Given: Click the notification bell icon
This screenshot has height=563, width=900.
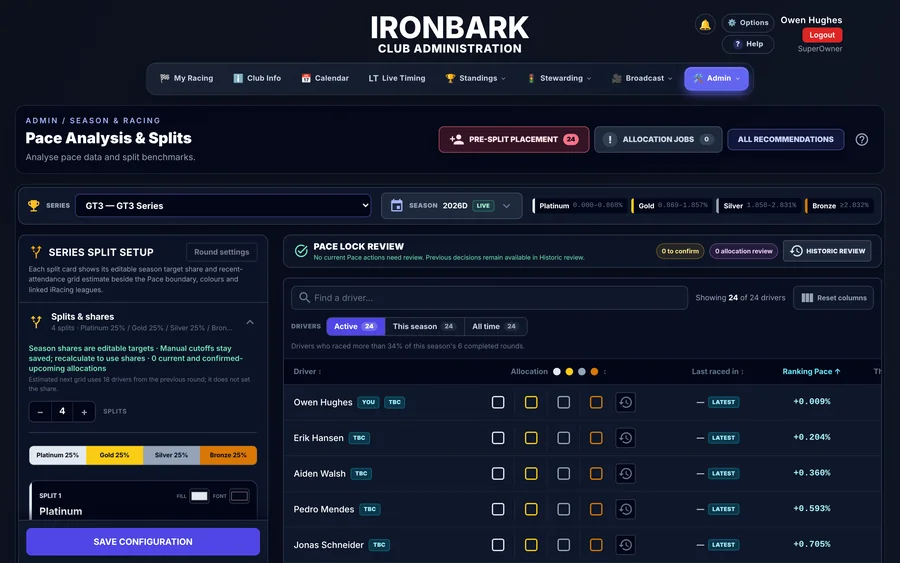Looking at the screenshot, I should (x=705, y=25).
